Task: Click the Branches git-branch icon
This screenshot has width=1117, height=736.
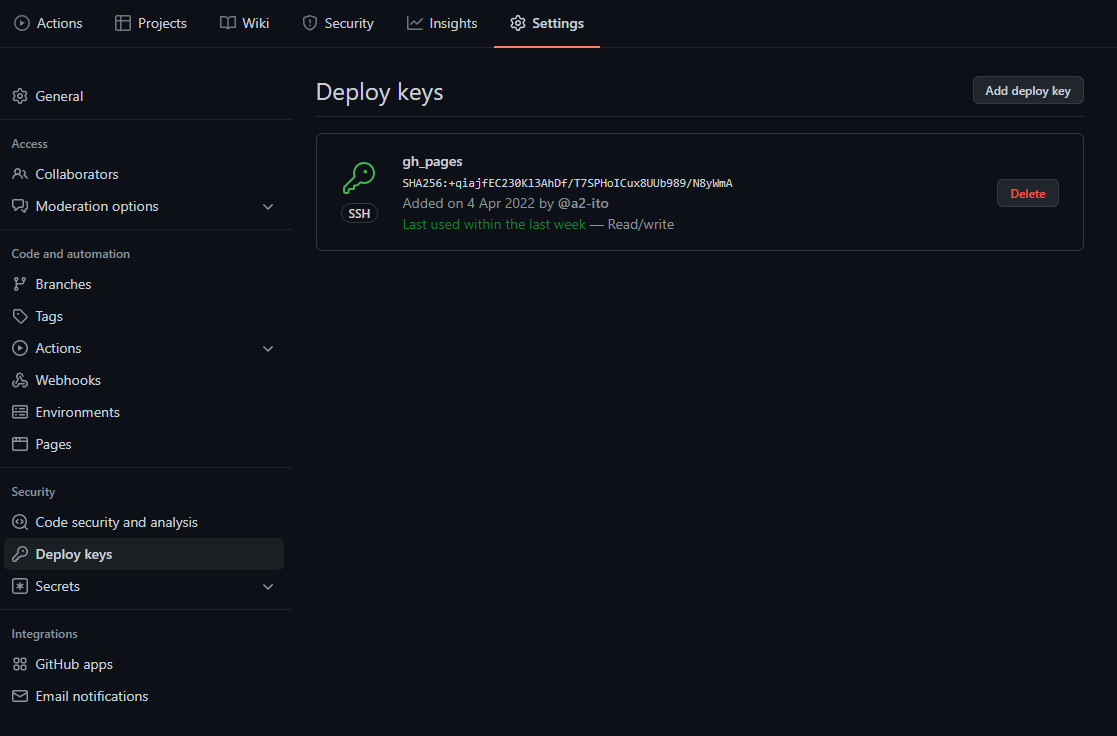Action: point(20,284)
